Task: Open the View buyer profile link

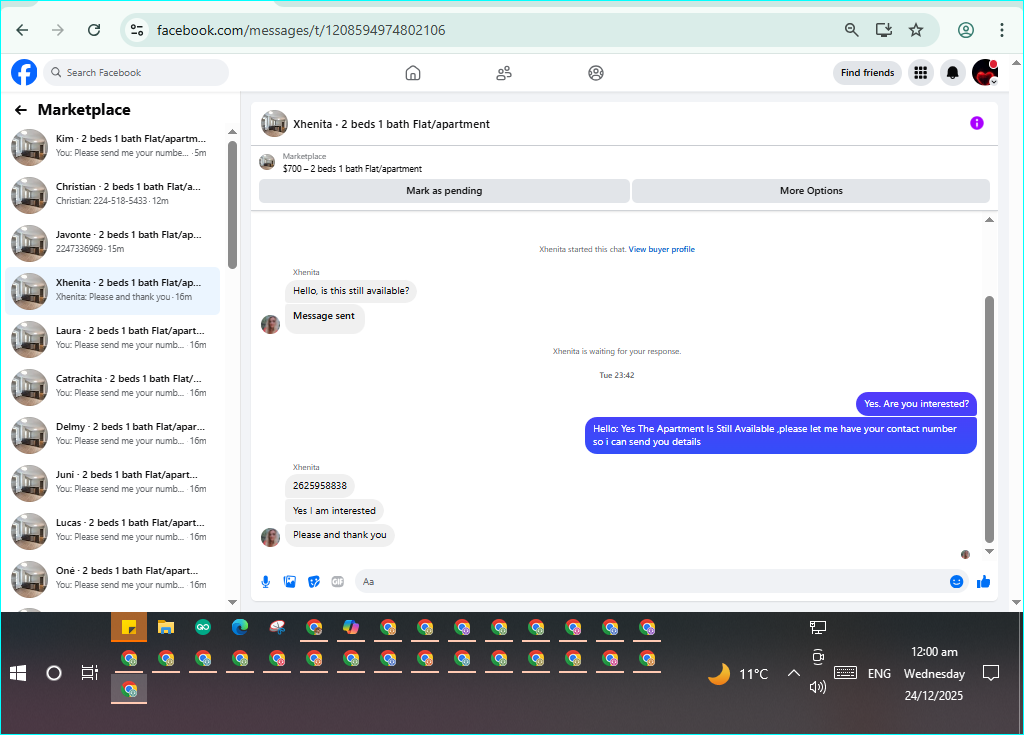Action: point(662,249)
